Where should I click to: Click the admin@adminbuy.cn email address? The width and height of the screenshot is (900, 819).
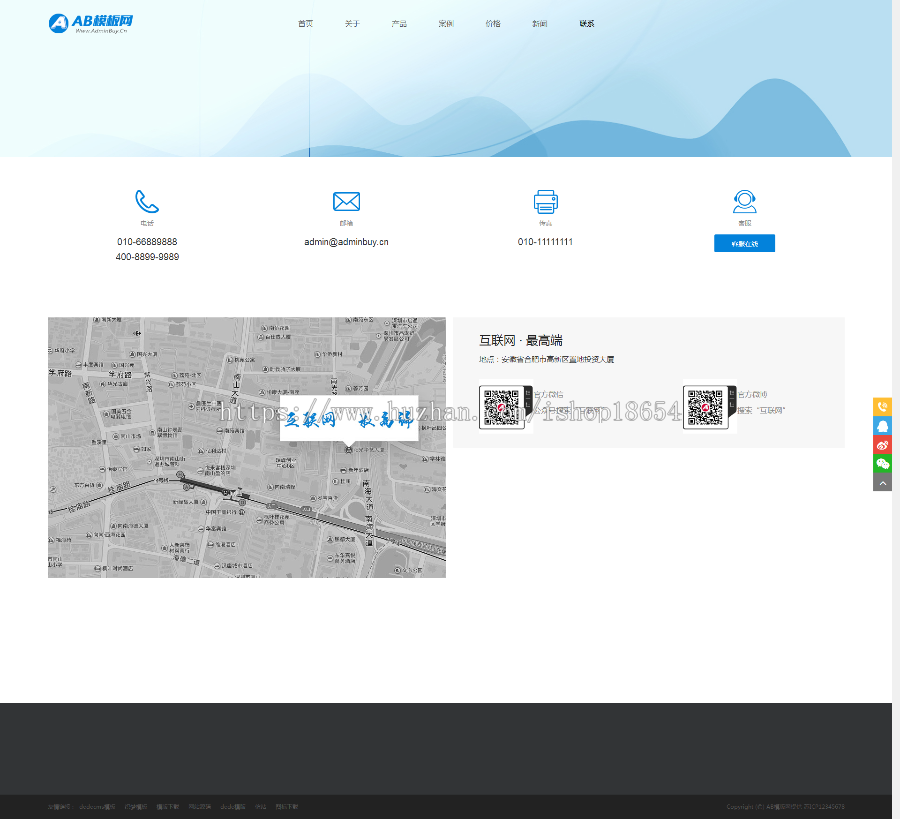[x=346, y=242]
